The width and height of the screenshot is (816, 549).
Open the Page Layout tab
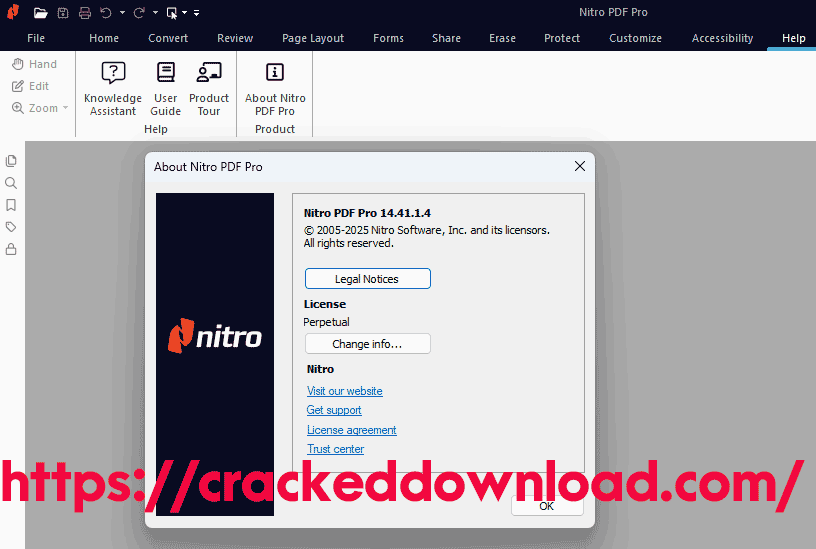[313, 38]
